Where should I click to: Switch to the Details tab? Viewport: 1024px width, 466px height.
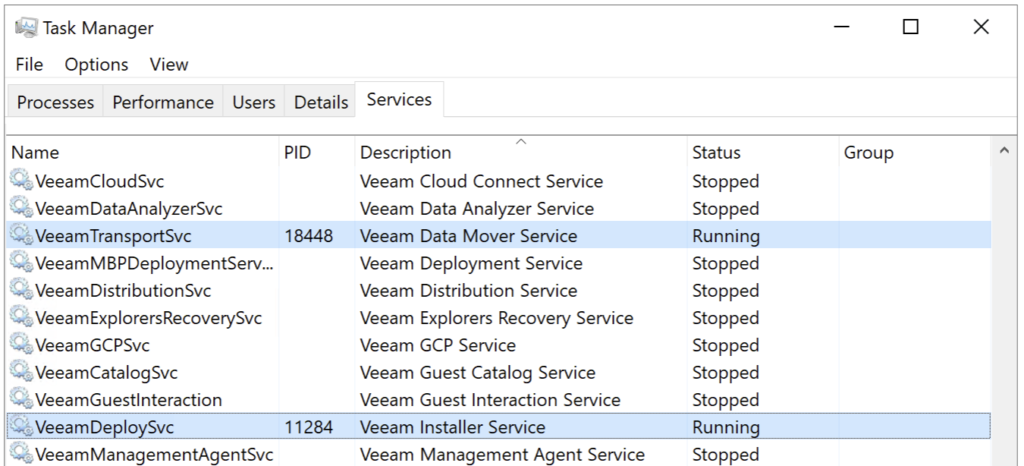(x=321, y=102)
